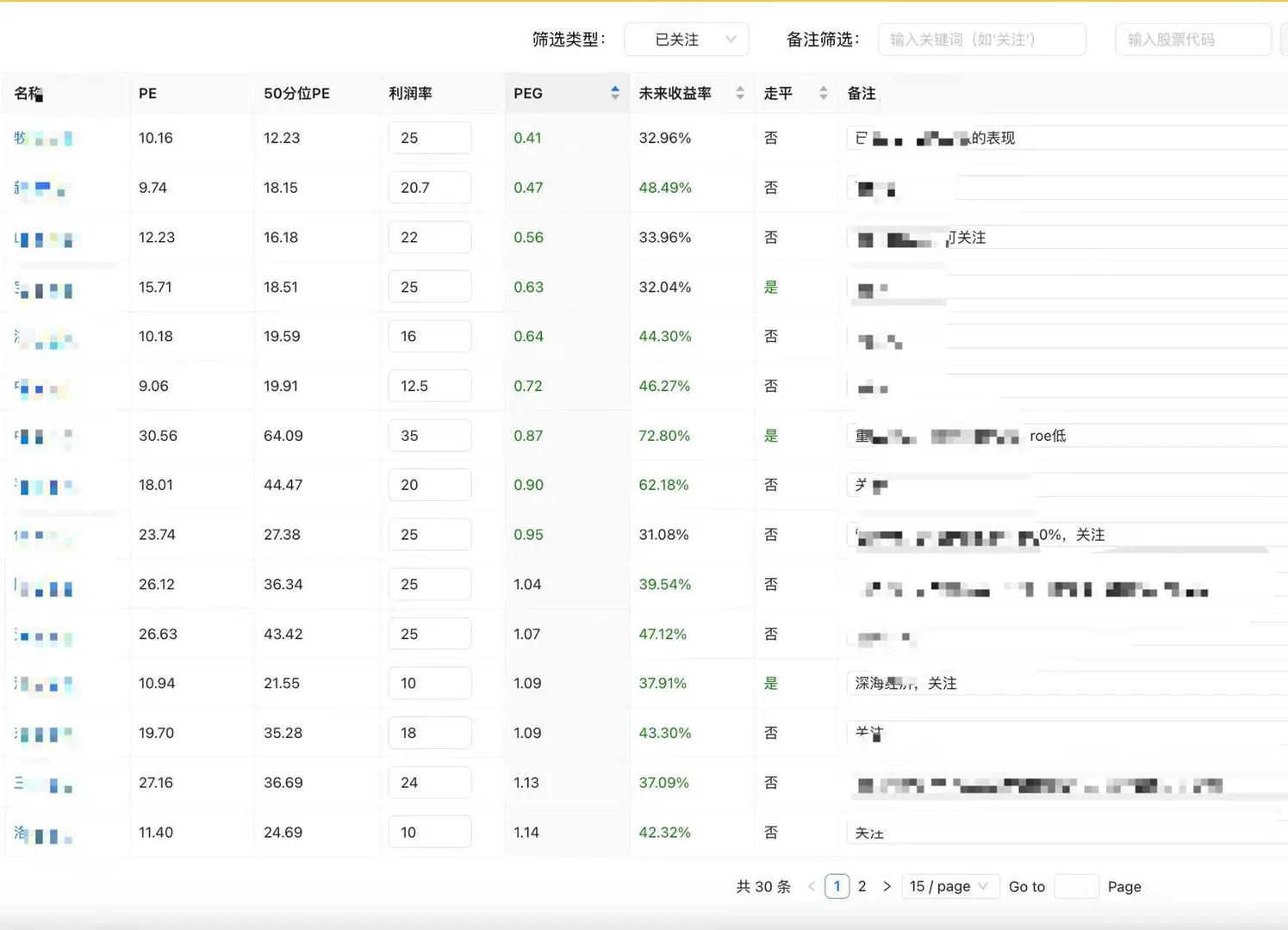The height and width of the screenshot is (930, 1288).
Task: Click the chevron icon inside the 已关注 selector
Action: [731, 39]
